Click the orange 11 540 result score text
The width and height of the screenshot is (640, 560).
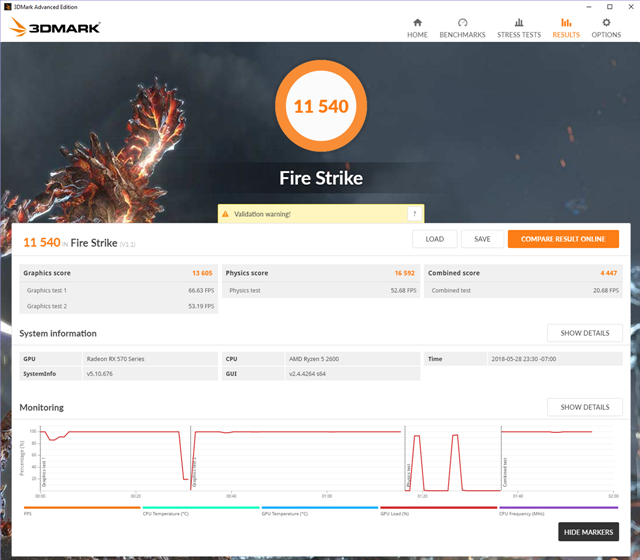[42, 242]
